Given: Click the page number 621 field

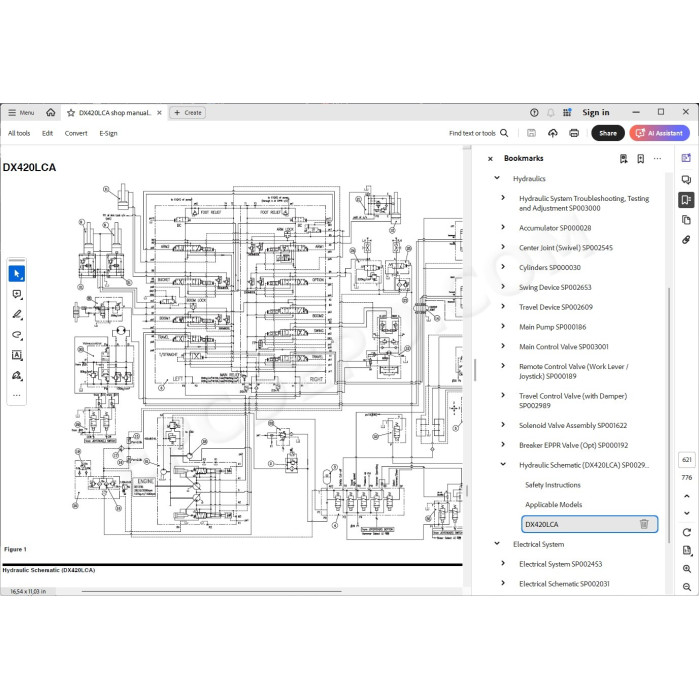Looking at the screenshot, I should click(687, 459).
